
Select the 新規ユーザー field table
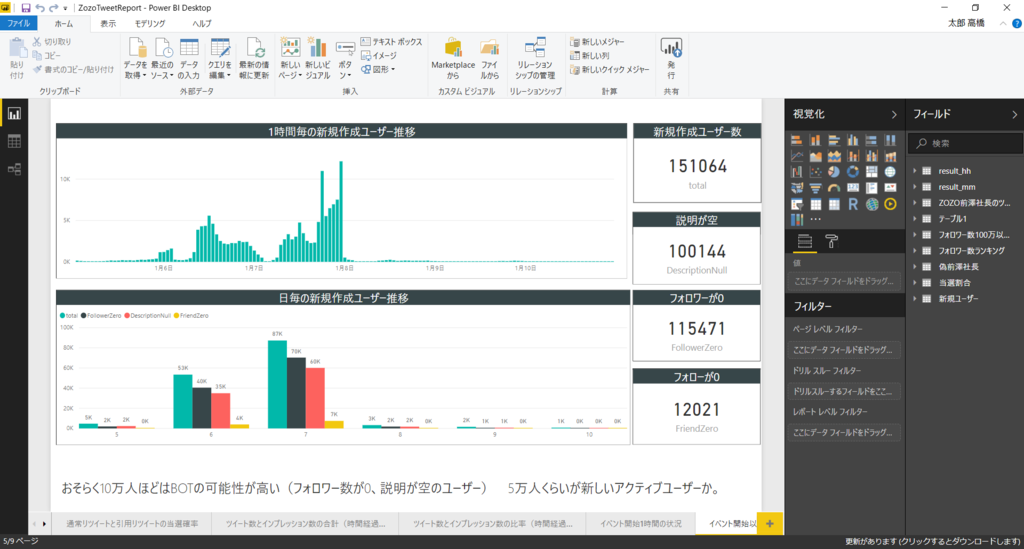click(959, 298)
